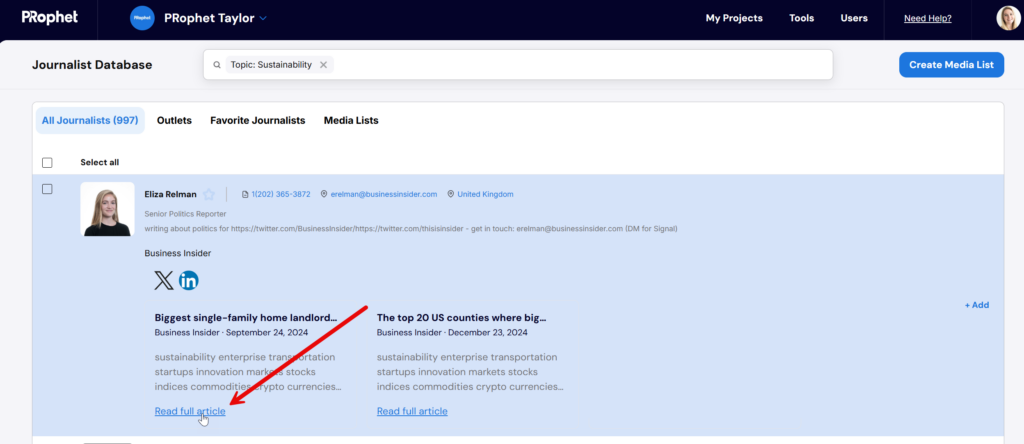Image resolution: width=1024 pixels, height=444 pixels.
Task: Click the Create Media List button
Action: [952, 65]
